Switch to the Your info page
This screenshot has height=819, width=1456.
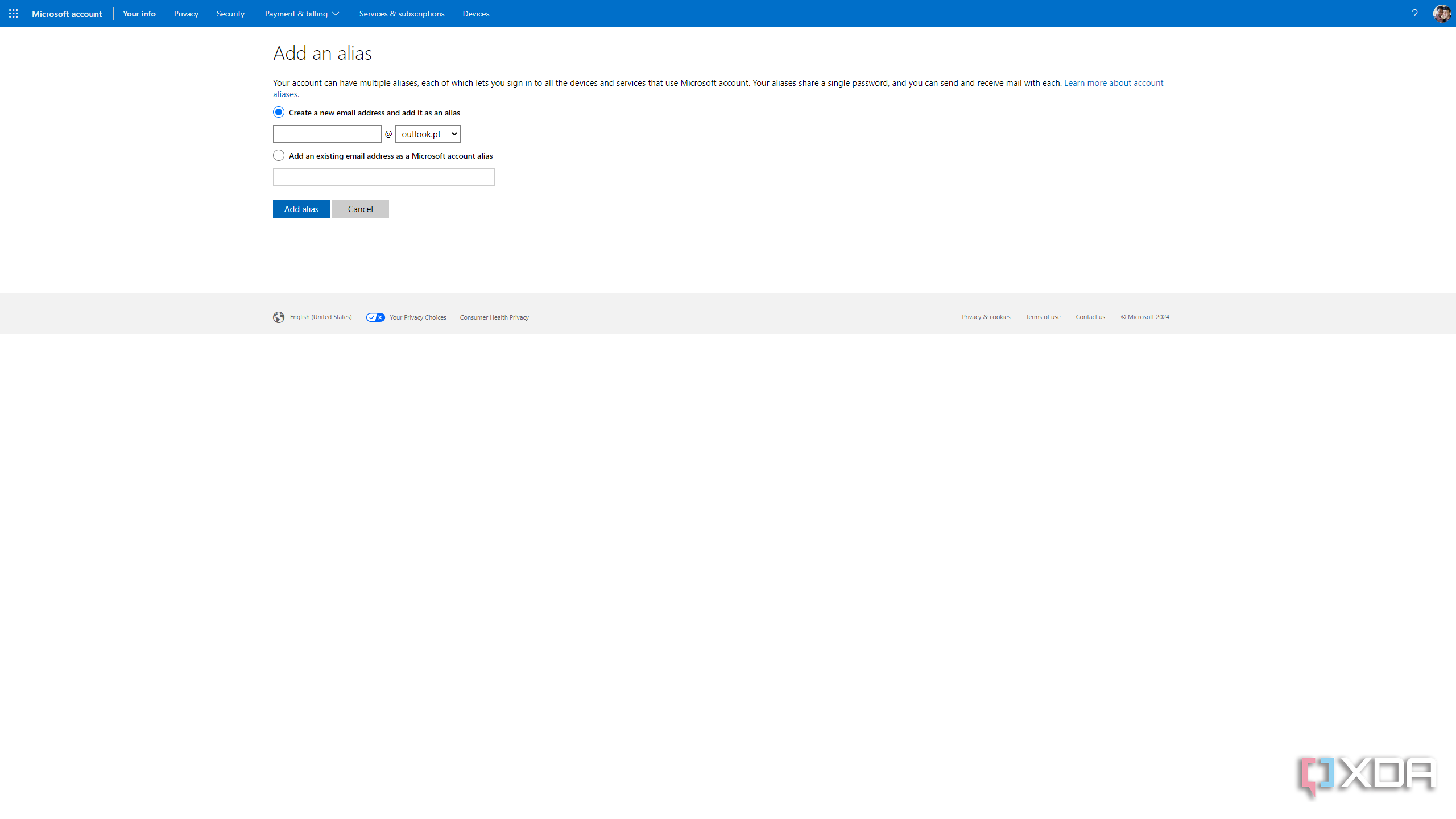point(139,14)
